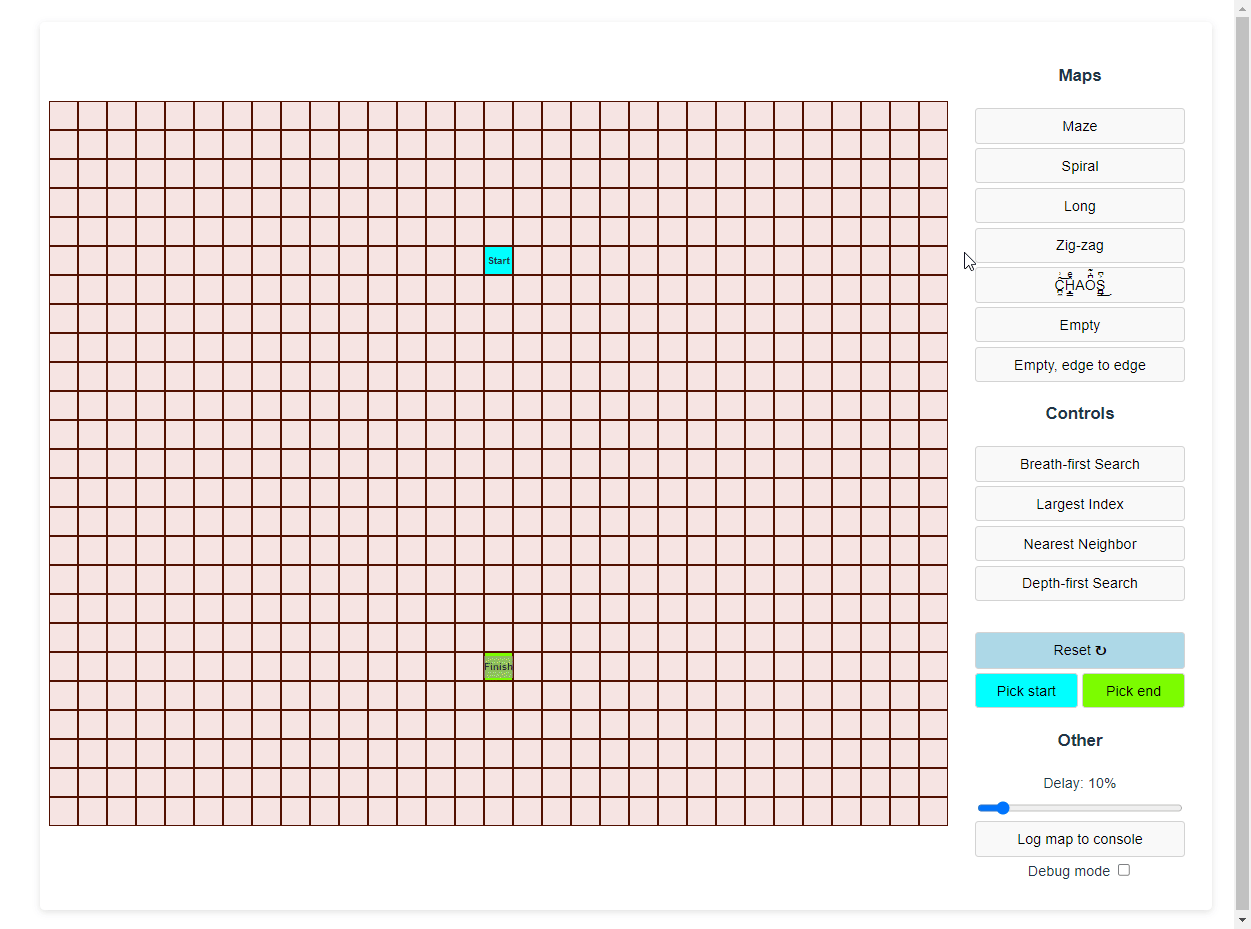Adjust the Delay slider
This screenshot has width=1251, height=929.
[1079, 808]
